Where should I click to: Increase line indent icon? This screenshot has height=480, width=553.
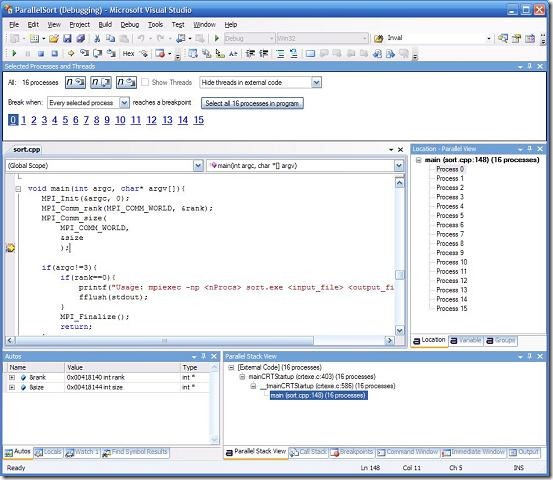point(264,54)
